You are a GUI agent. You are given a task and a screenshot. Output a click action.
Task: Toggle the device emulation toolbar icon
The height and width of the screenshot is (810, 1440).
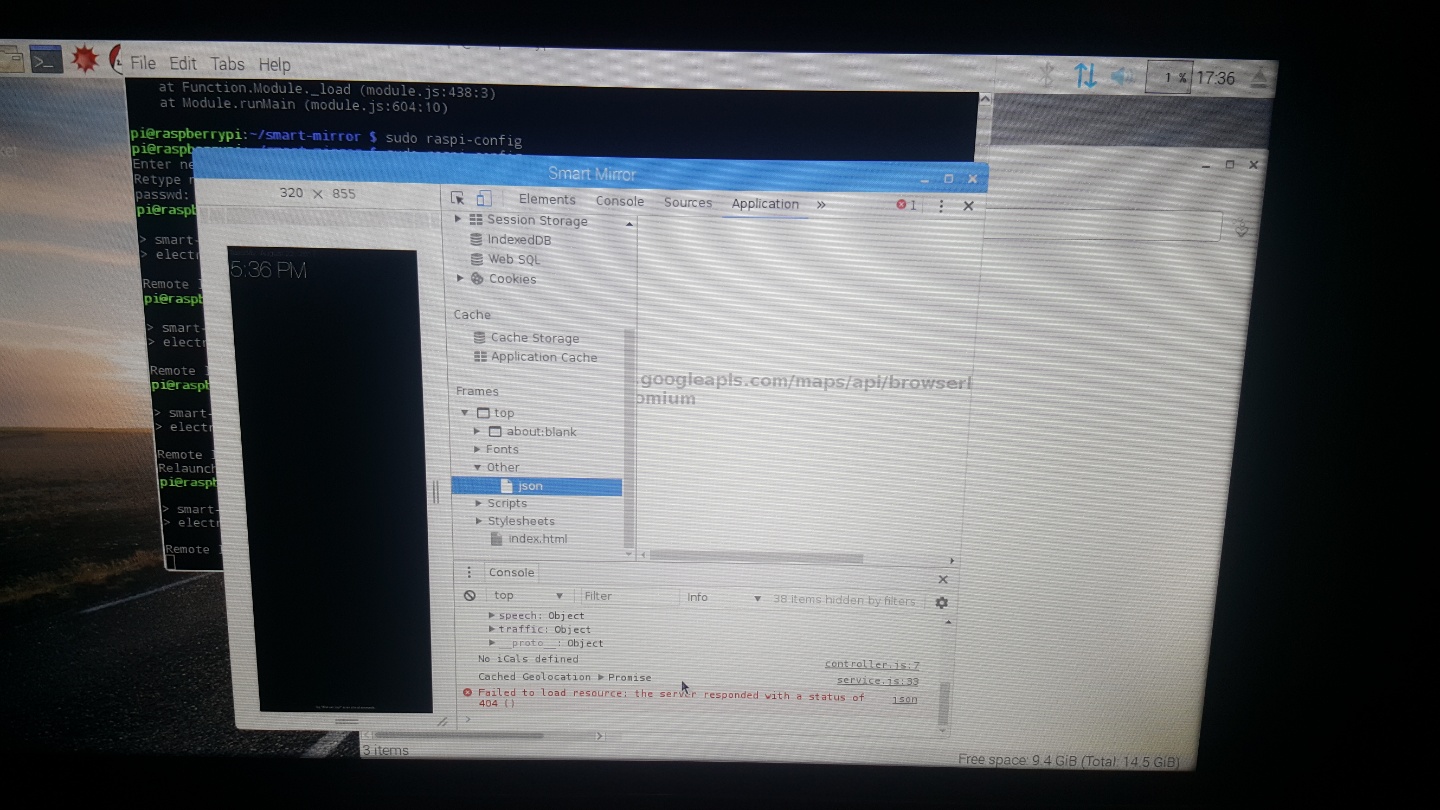(x=485, y=199)
